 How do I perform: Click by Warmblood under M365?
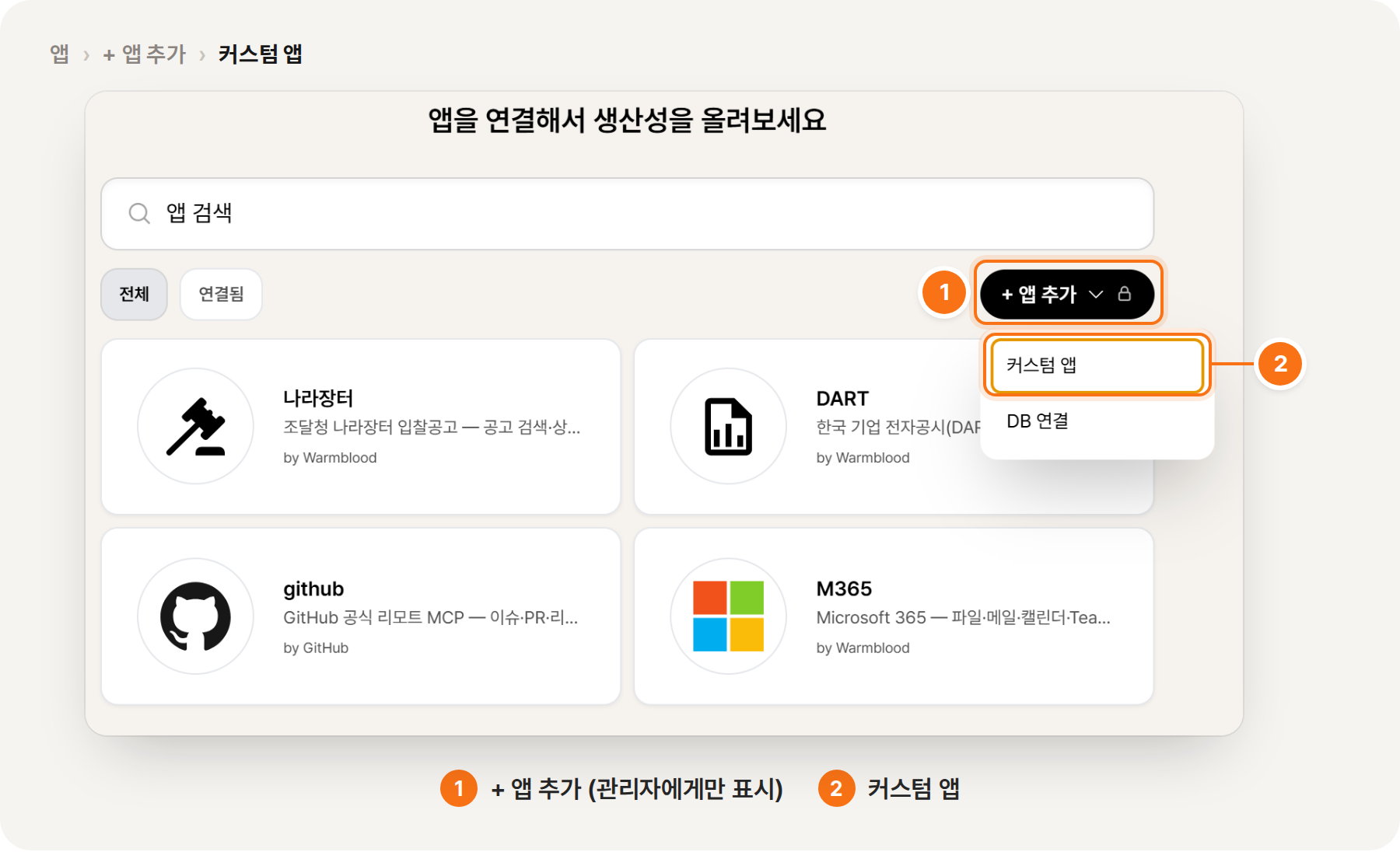coord(863,648)
